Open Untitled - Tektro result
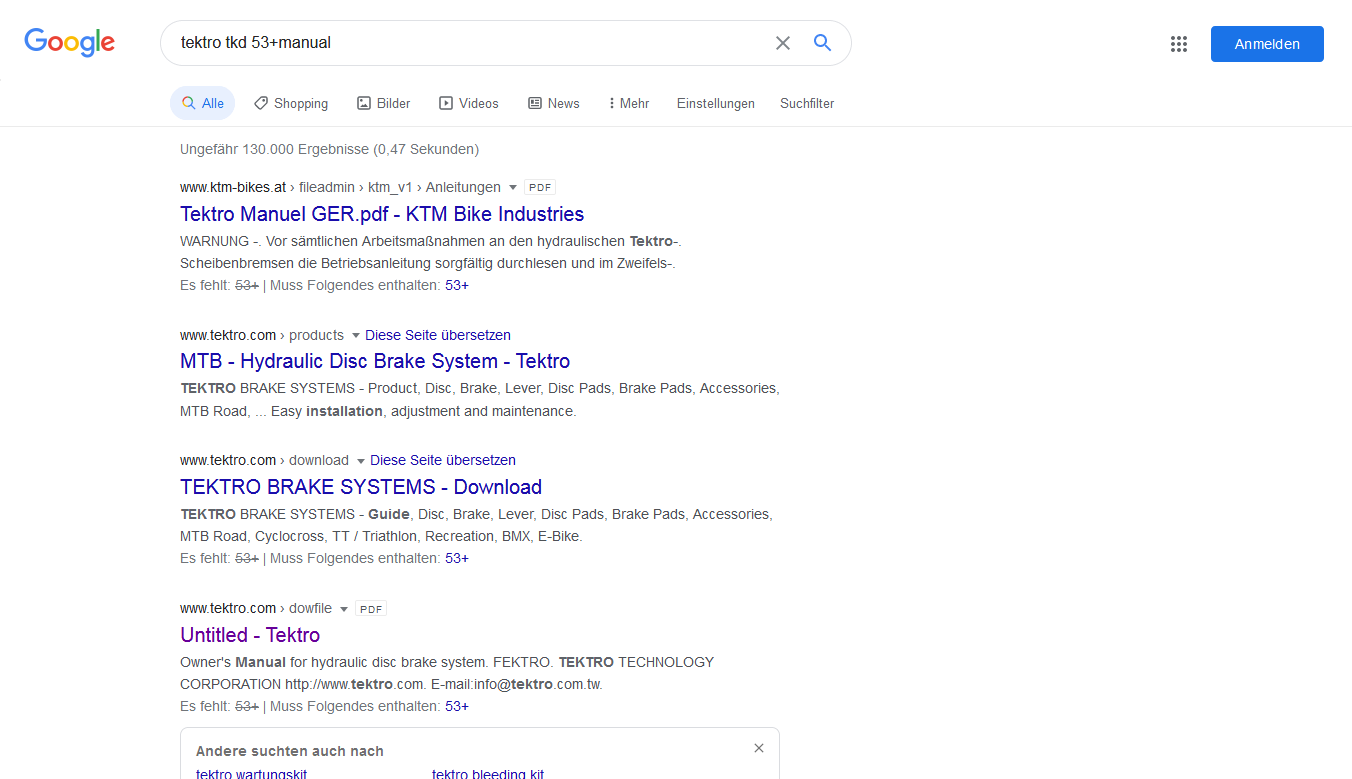1352x779 pixels. [250, 635]
